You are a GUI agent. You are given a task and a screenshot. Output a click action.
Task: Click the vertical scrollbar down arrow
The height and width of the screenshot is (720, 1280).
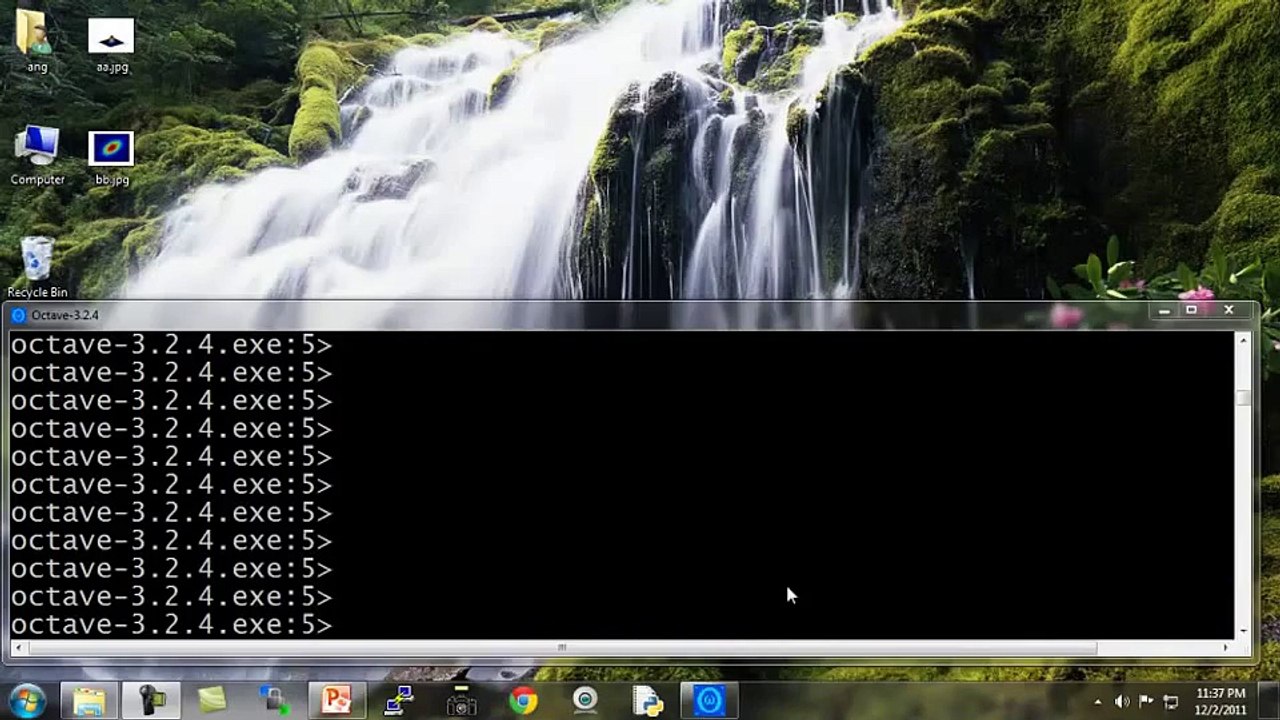coord(1243,631)
